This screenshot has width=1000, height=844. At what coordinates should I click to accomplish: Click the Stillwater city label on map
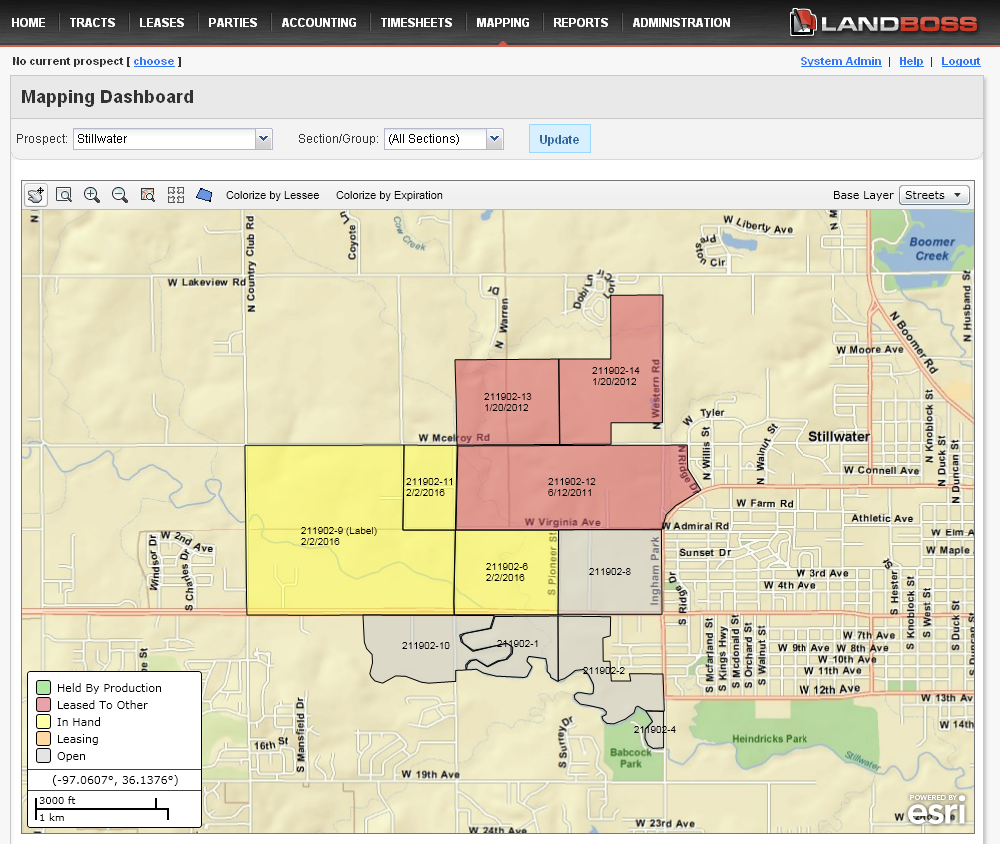[x=839, y=437]
